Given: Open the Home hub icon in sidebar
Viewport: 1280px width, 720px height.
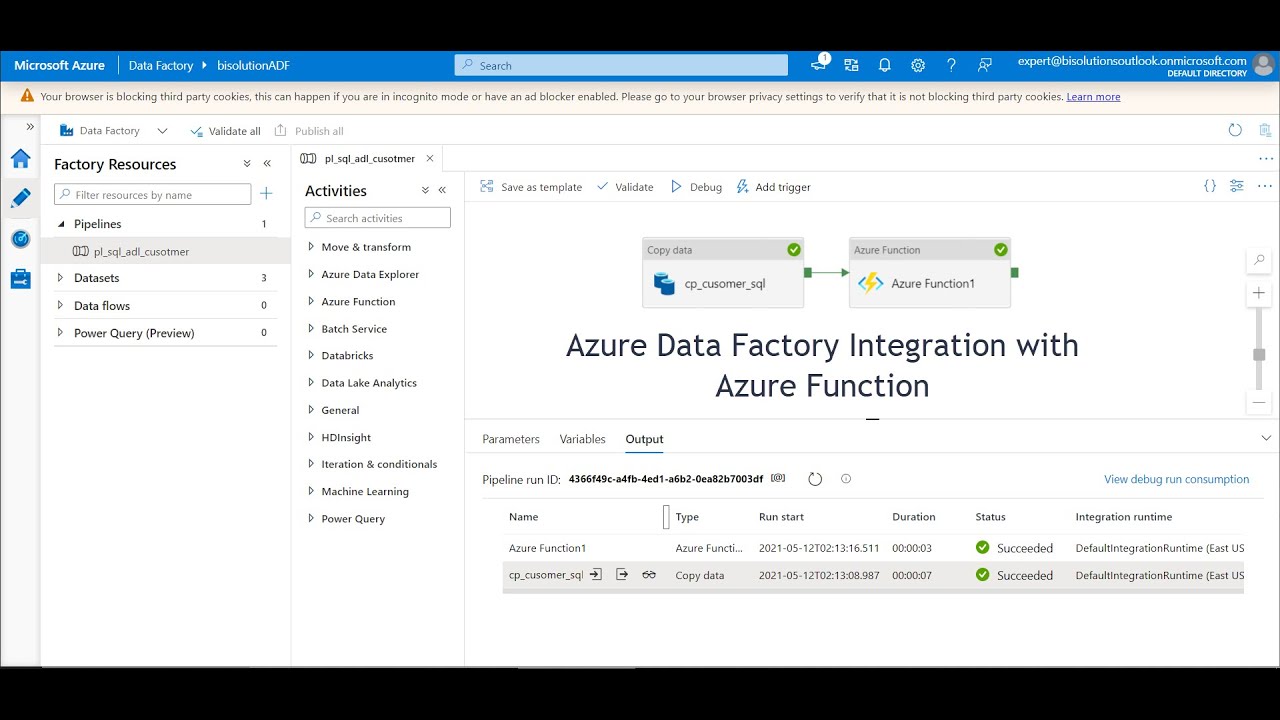Looking at the screenshot, I should pyautogui.click(x=20, y=158).
